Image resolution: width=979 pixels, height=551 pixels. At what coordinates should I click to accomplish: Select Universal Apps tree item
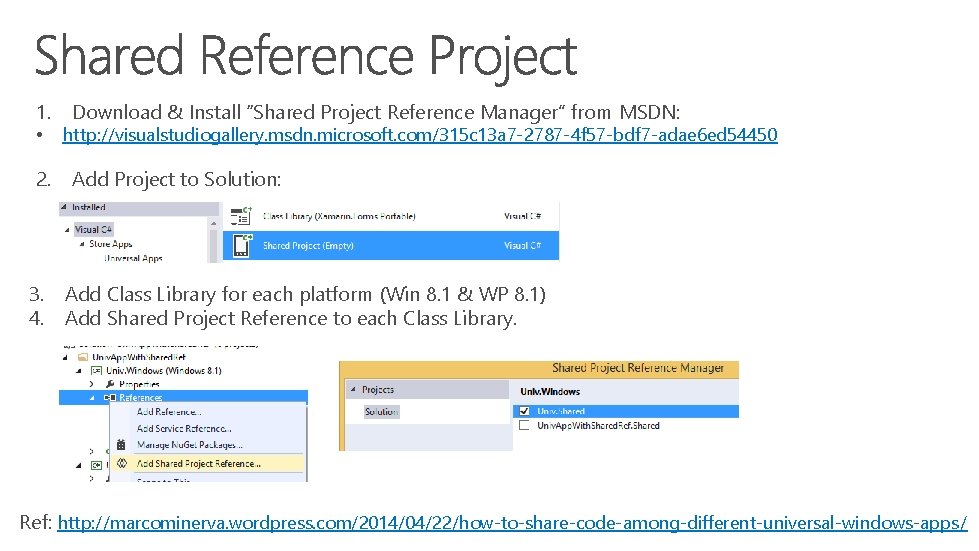coord(133,258)
